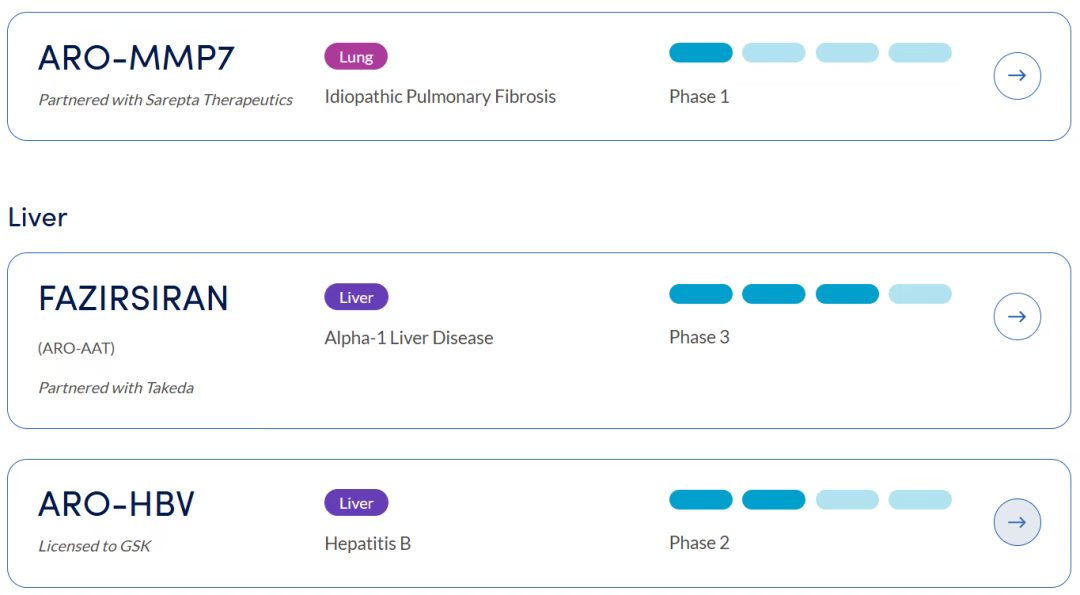The width and height of the screenshot is (1080, 595).
Task: Click the Alpha-1 Liver Disease indication text
Action: tap(409, 337)
